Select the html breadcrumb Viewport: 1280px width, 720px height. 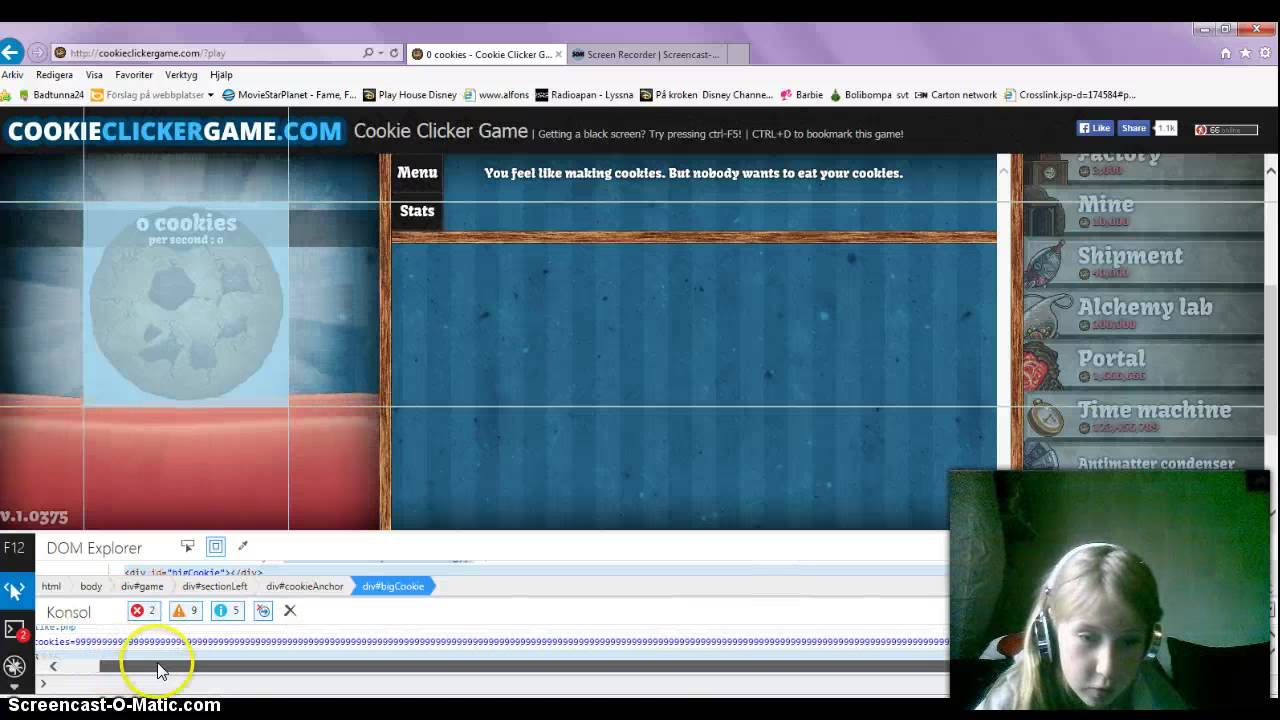point(51,586)
